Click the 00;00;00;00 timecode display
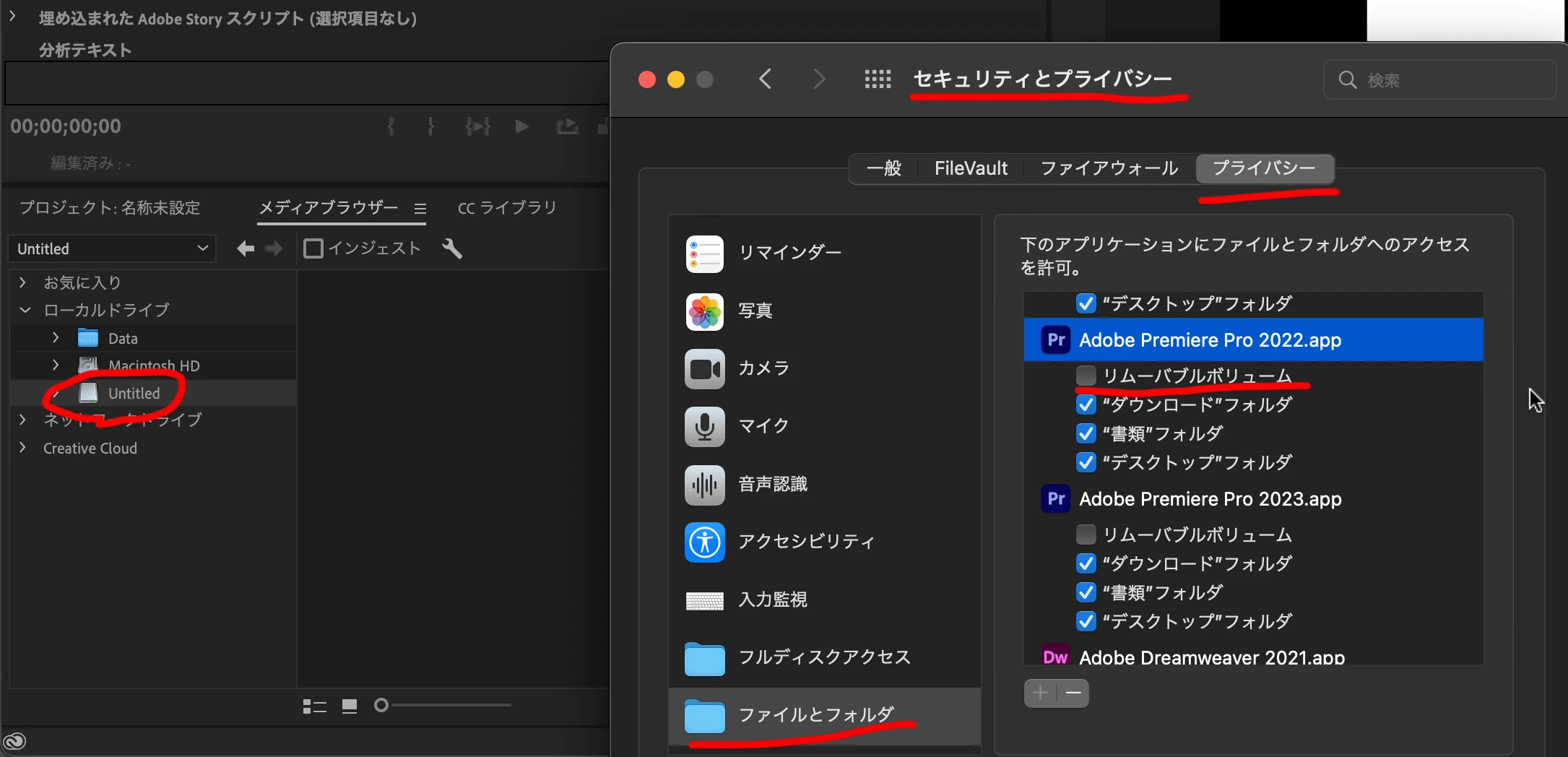Image resolution: width=1568 pixels, height=757 pixels. [66, 126]
